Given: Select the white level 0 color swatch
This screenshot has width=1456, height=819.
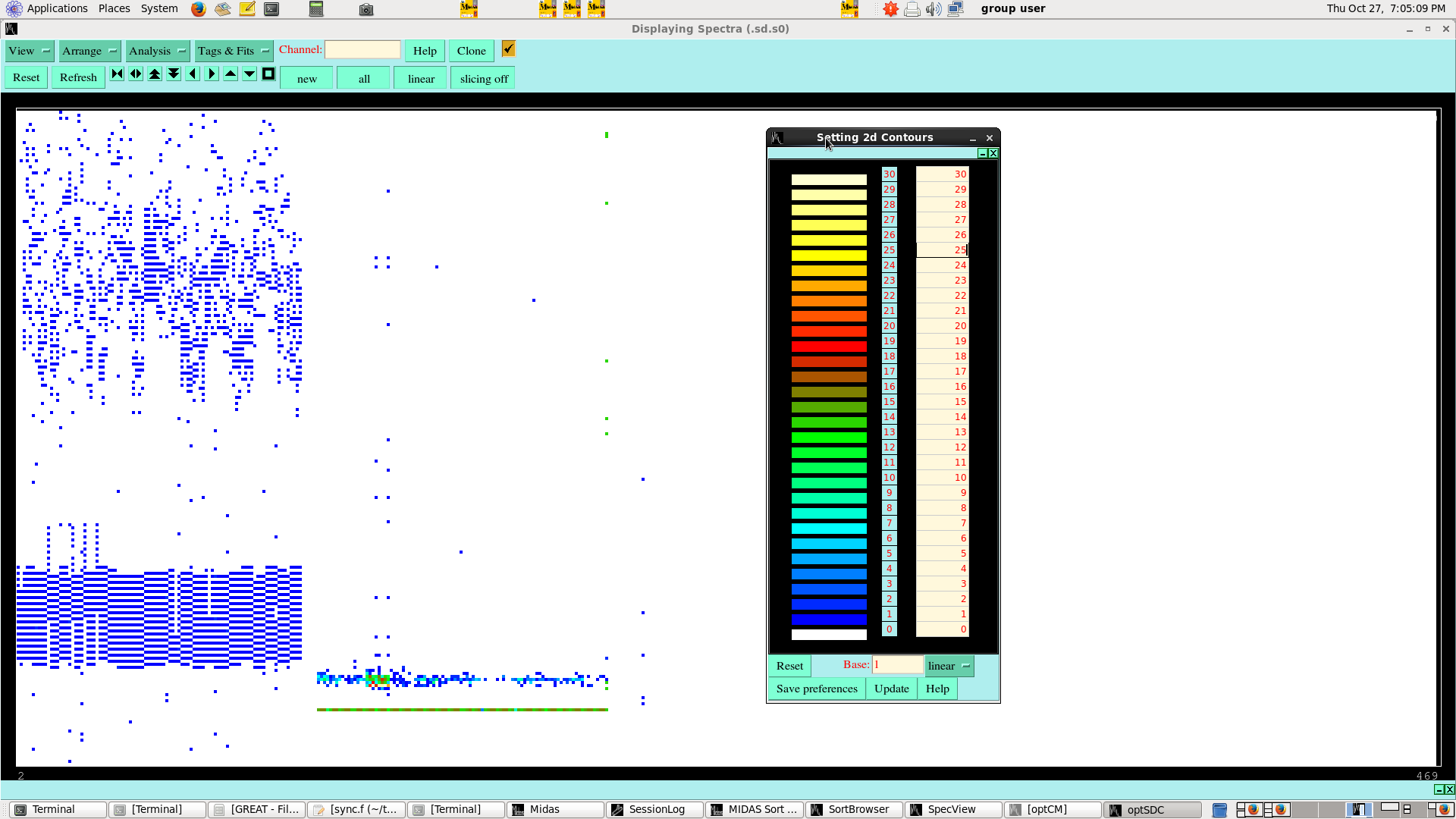Looking at the screenshot, I should click(x=829, y=635).
